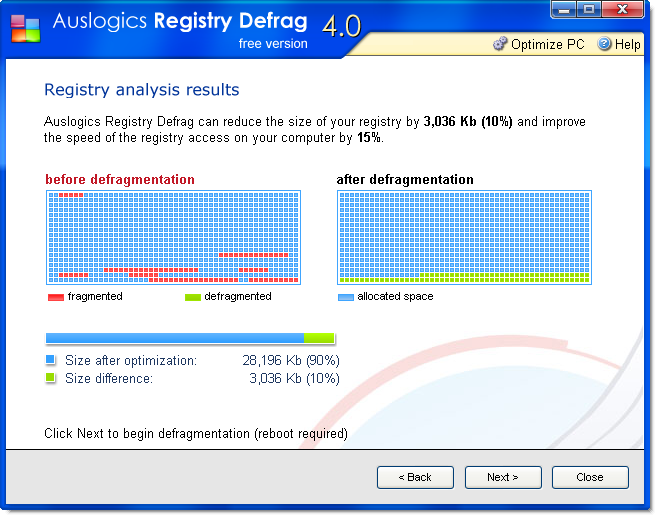This screenshot has height=515, width=655.
Task: Click the Auslogics logo icon
Action: 25,28
